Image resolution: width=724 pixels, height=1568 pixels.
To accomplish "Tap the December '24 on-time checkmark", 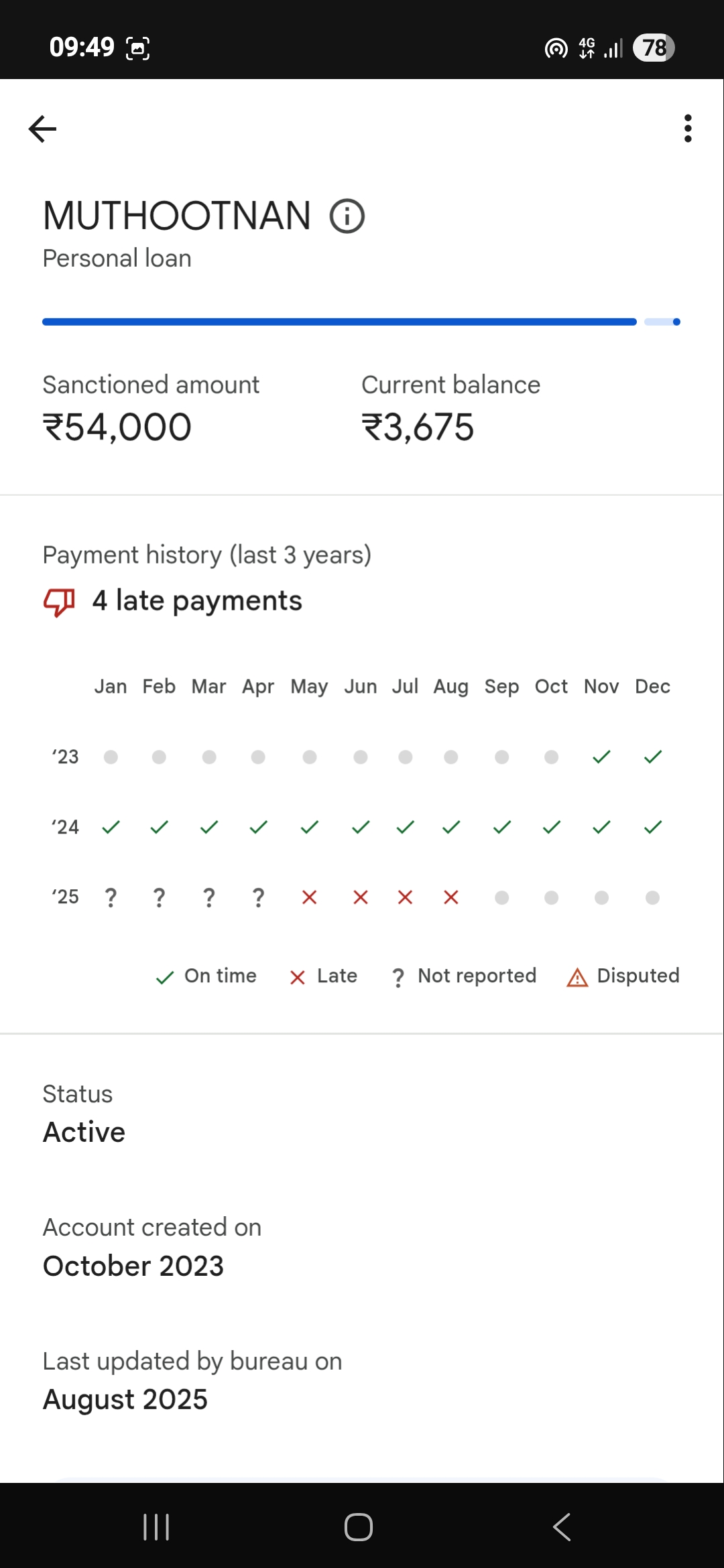I will (x=653, y=828).
